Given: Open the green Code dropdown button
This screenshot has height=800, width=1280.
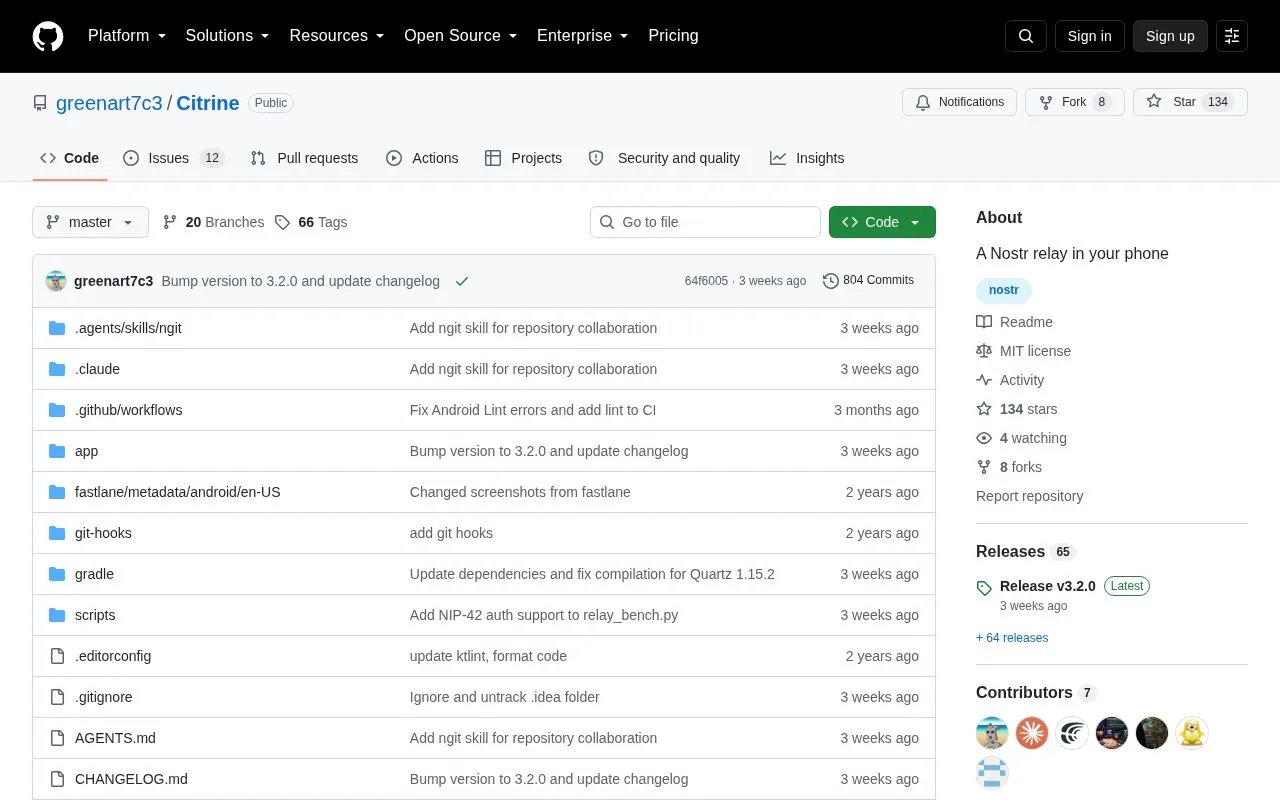Looking at the screenshot, I should (882, 222).
